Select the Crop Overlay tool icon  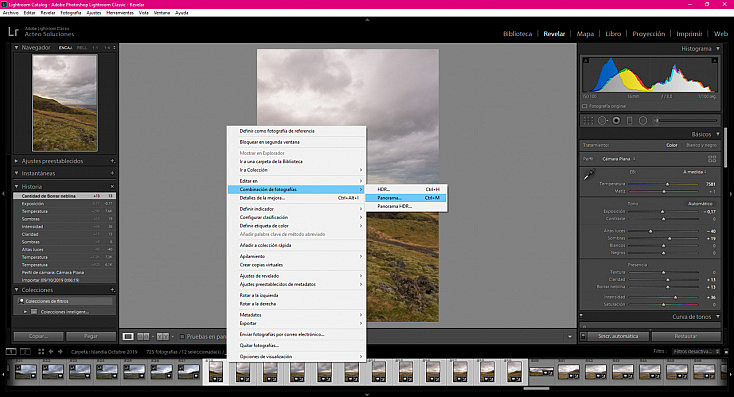tap(588, 121)
